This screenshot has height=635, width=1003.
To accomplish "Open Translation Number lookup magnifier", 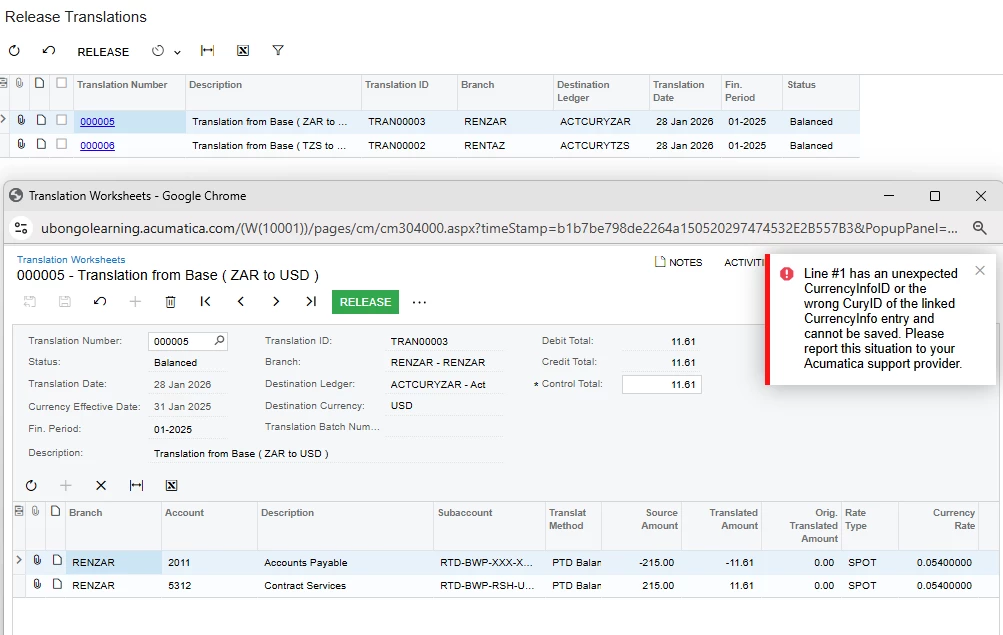I will (219, 340).
